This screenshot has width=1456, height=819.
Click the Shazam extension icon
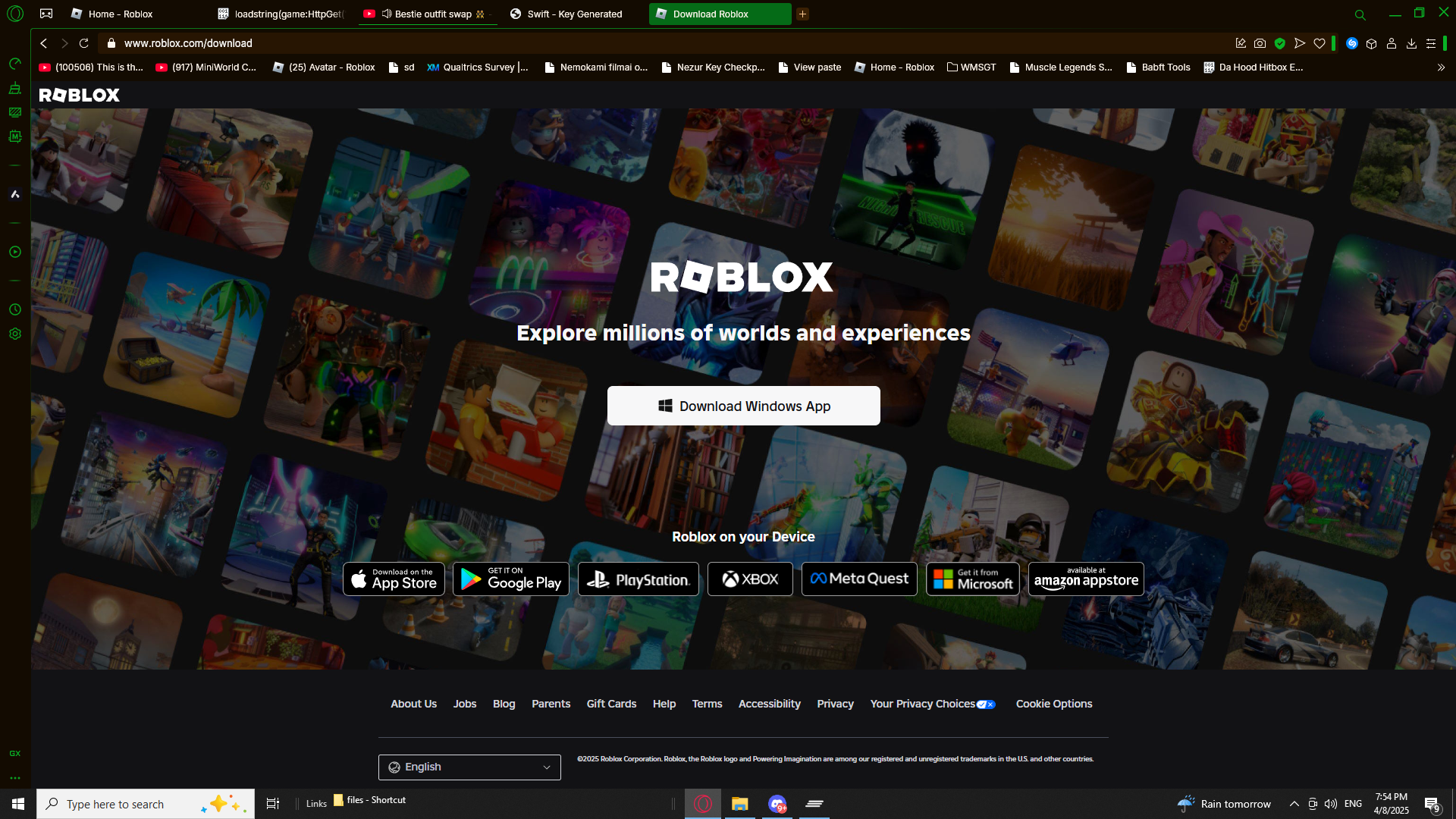pyautogui.click(x=1351, y=43)
